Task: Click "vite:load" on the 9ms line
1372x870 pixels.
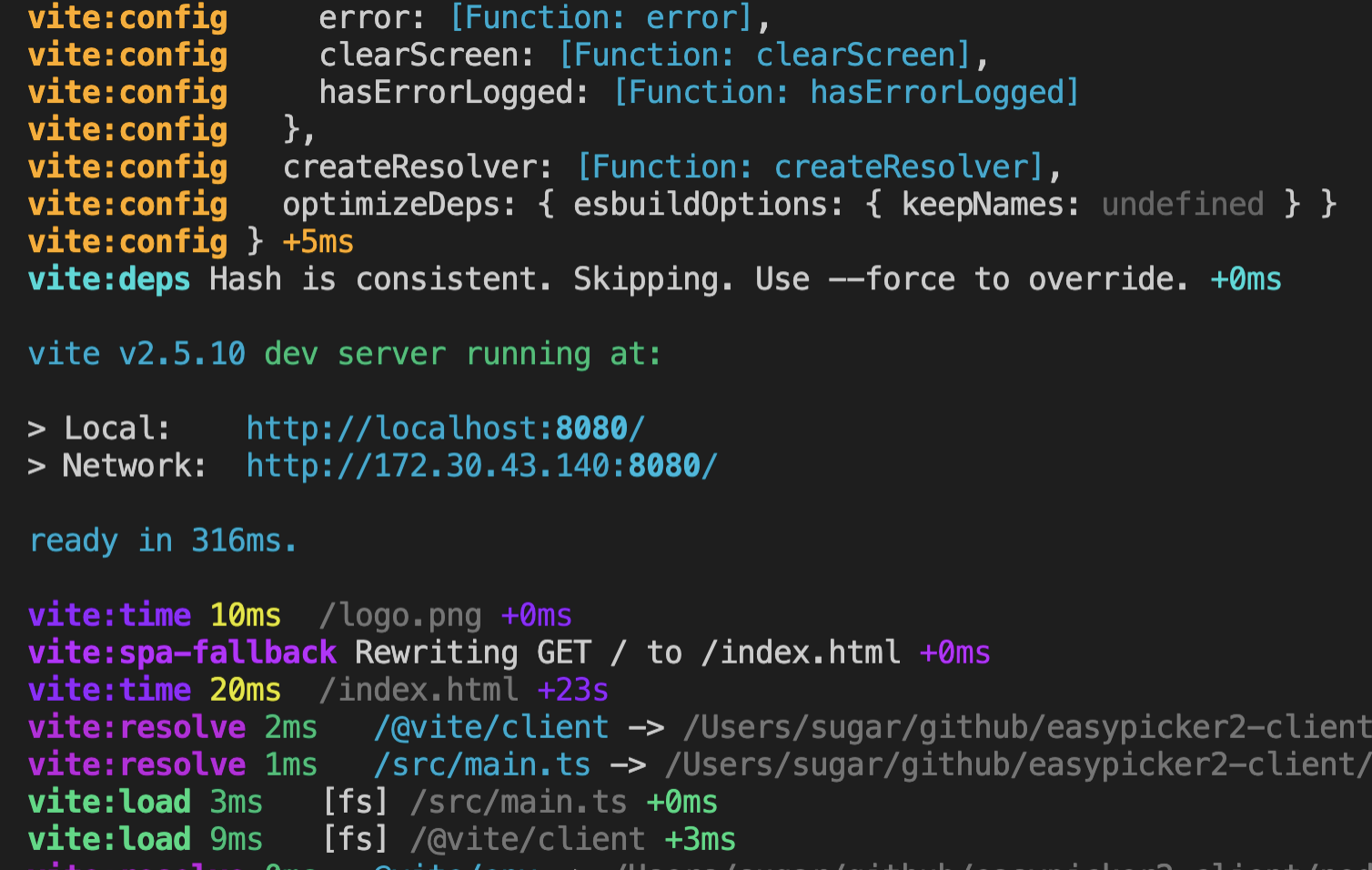Action: click(x=109, y=839)
